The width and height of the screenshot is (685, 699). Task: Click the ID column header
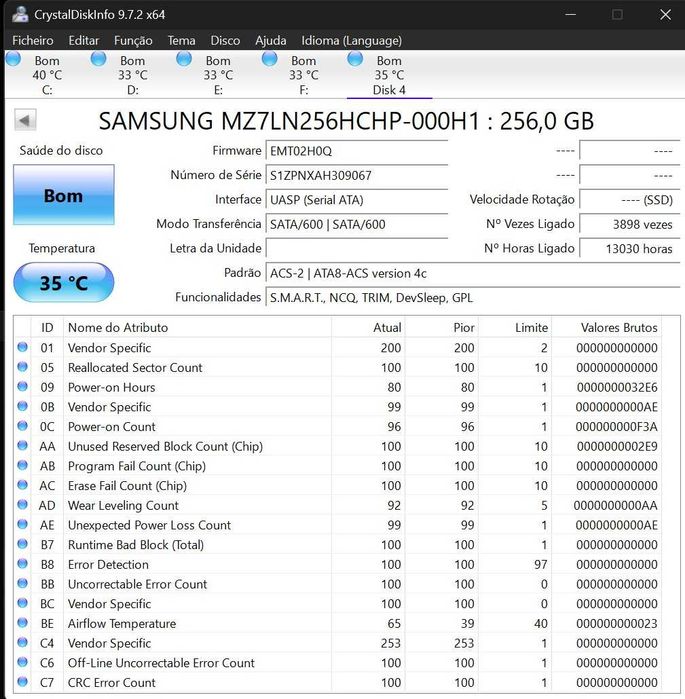tap(47, 327)
